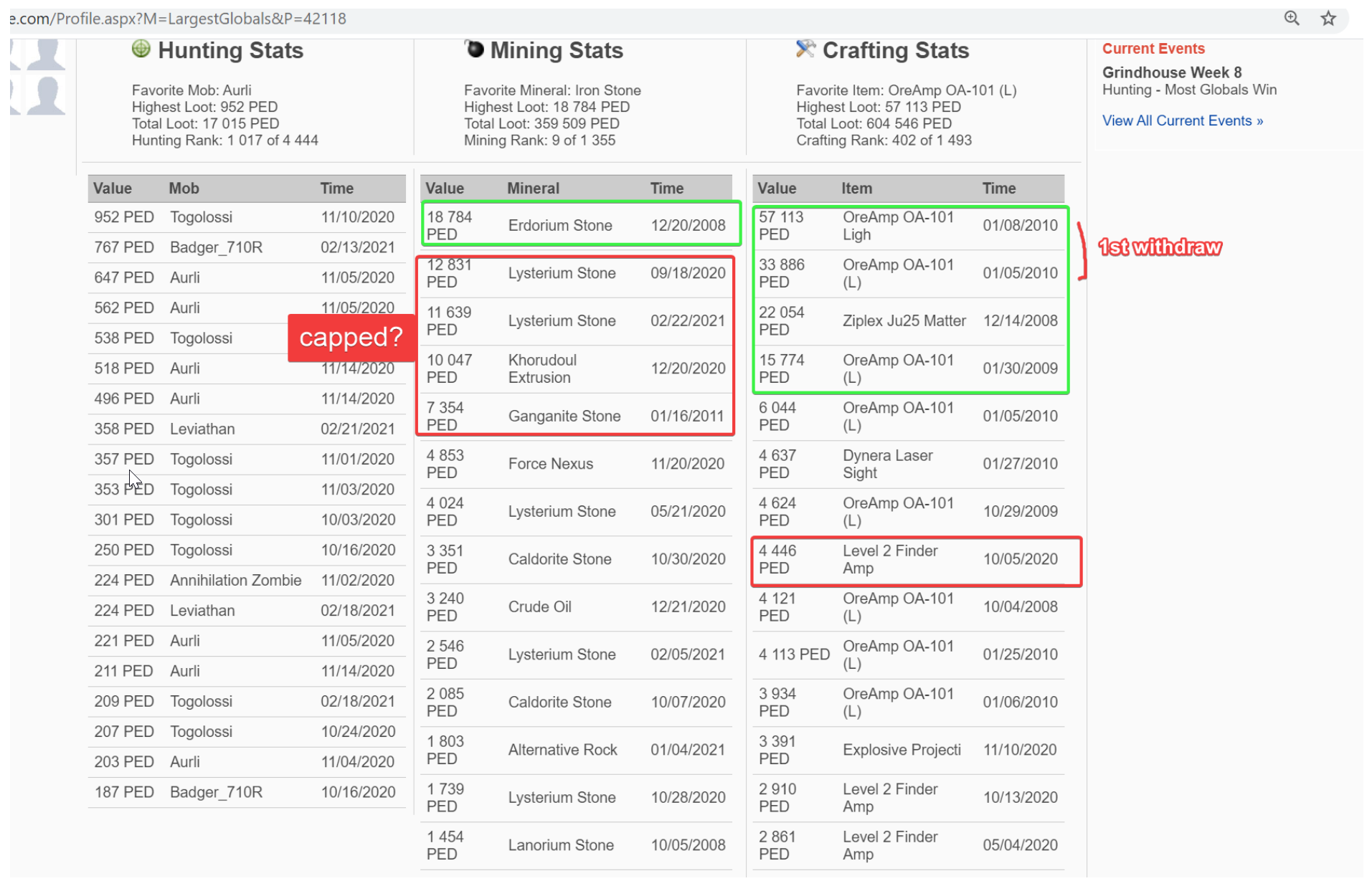
Task: Click the green Hunting Stats globe icon
Action: pos(141,49)
